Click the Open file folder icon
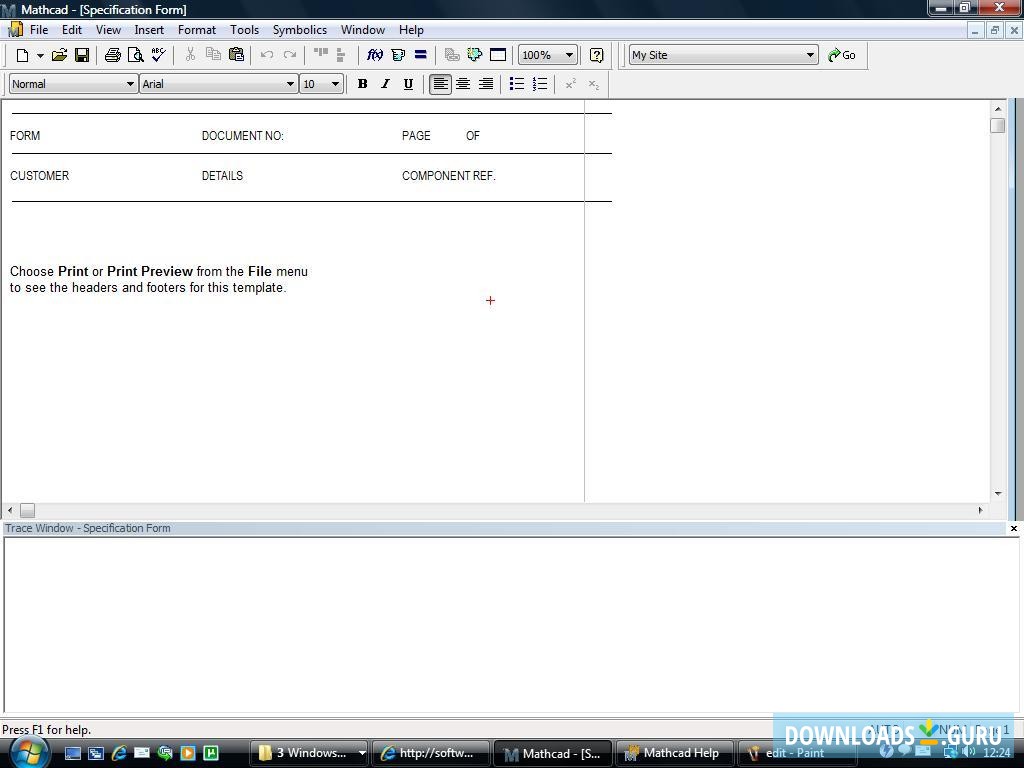Image resolution: width=1024 pixels, height=768 pixels. [x=59, y=56]
